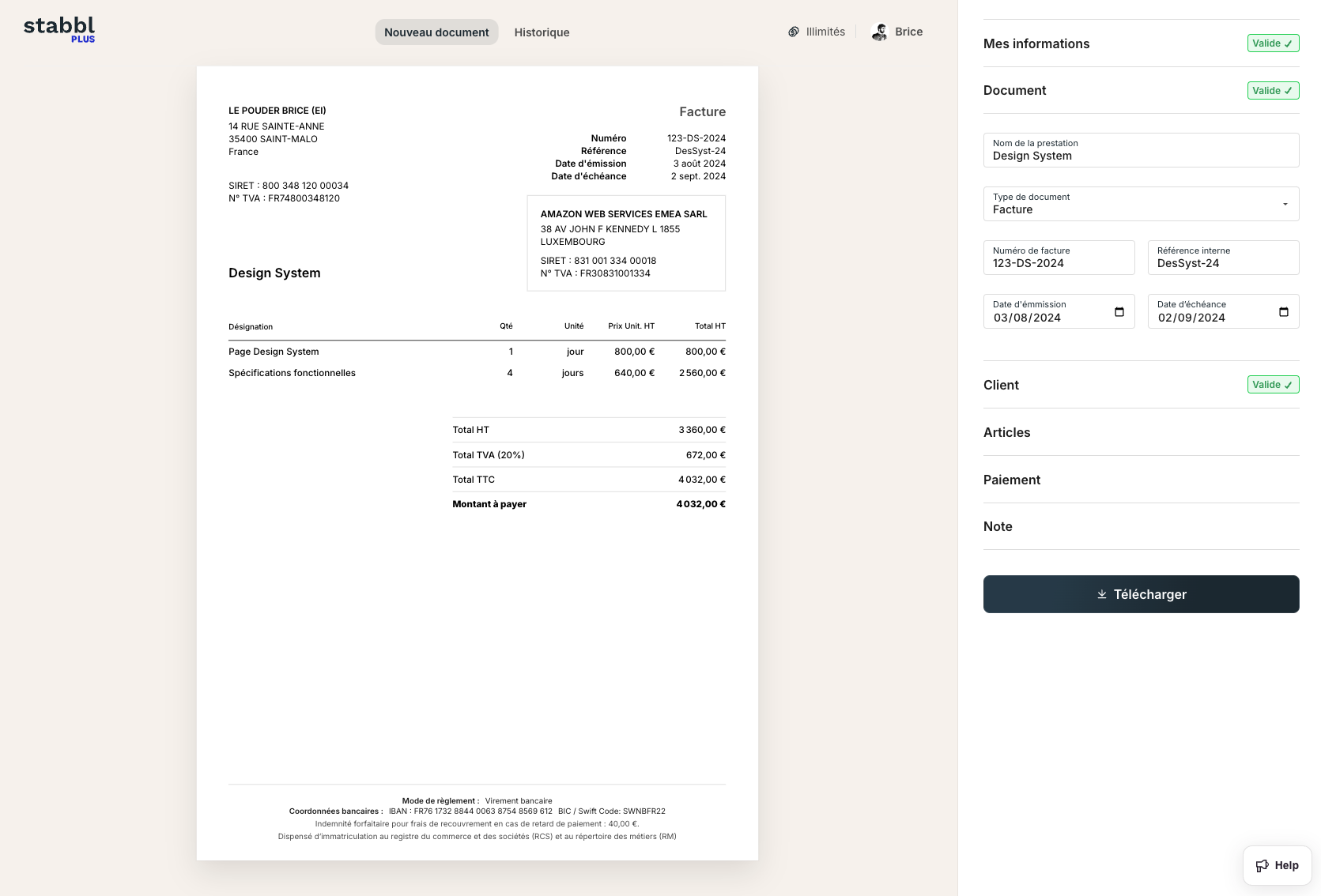Screen dimensions: 1321x896
Task: Edit the Nom de la prestation field
Action: (x=1141, y=150)
